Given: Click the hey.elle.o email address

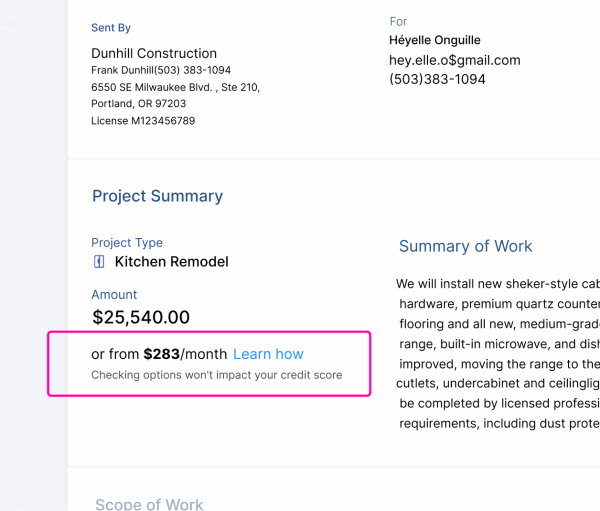Looking at the screenshot, I should coord(455,60).
